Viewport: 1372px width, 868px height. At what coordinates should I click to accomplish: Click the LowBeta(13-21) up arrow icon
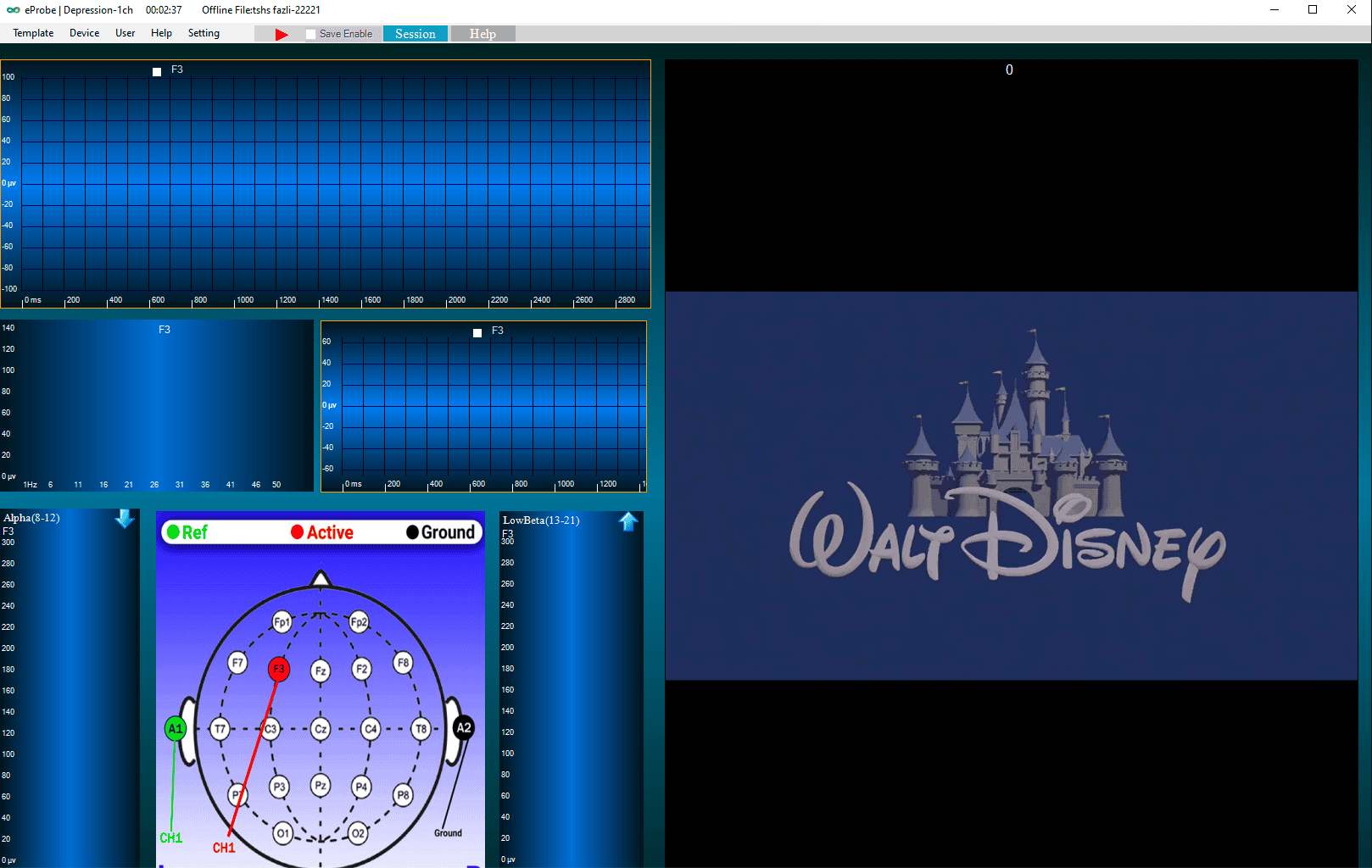click(628, 521)
